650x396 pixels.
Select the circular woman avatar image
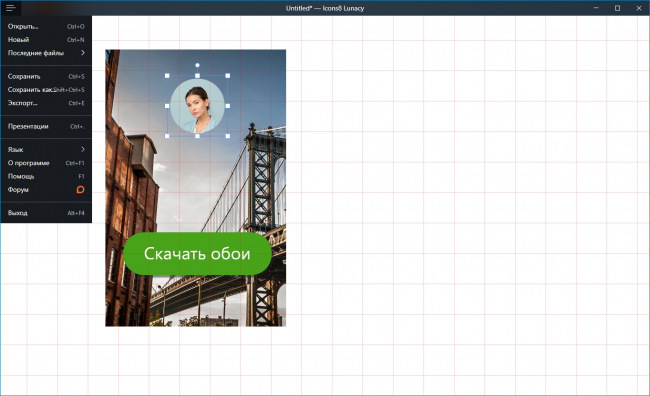click(x=197, y=106)
